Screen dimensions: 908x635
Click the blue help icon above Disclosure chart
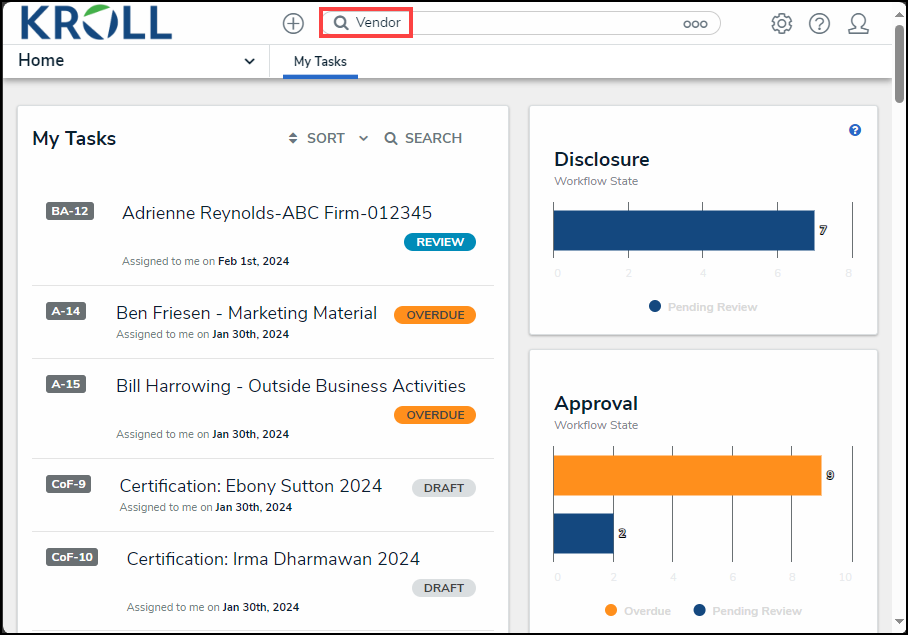tap(855, 130)
